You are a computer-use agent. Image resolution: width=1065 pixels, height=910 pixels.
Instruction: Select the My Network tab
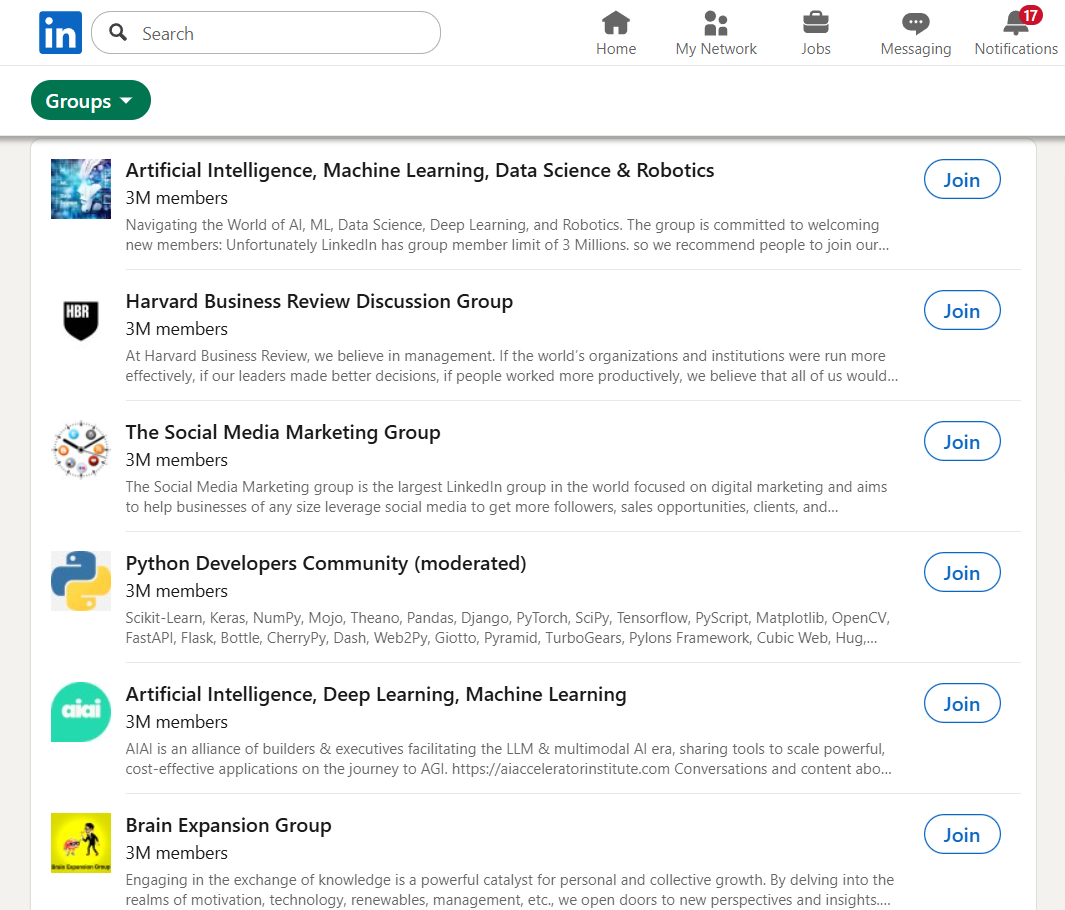point(715,33)
